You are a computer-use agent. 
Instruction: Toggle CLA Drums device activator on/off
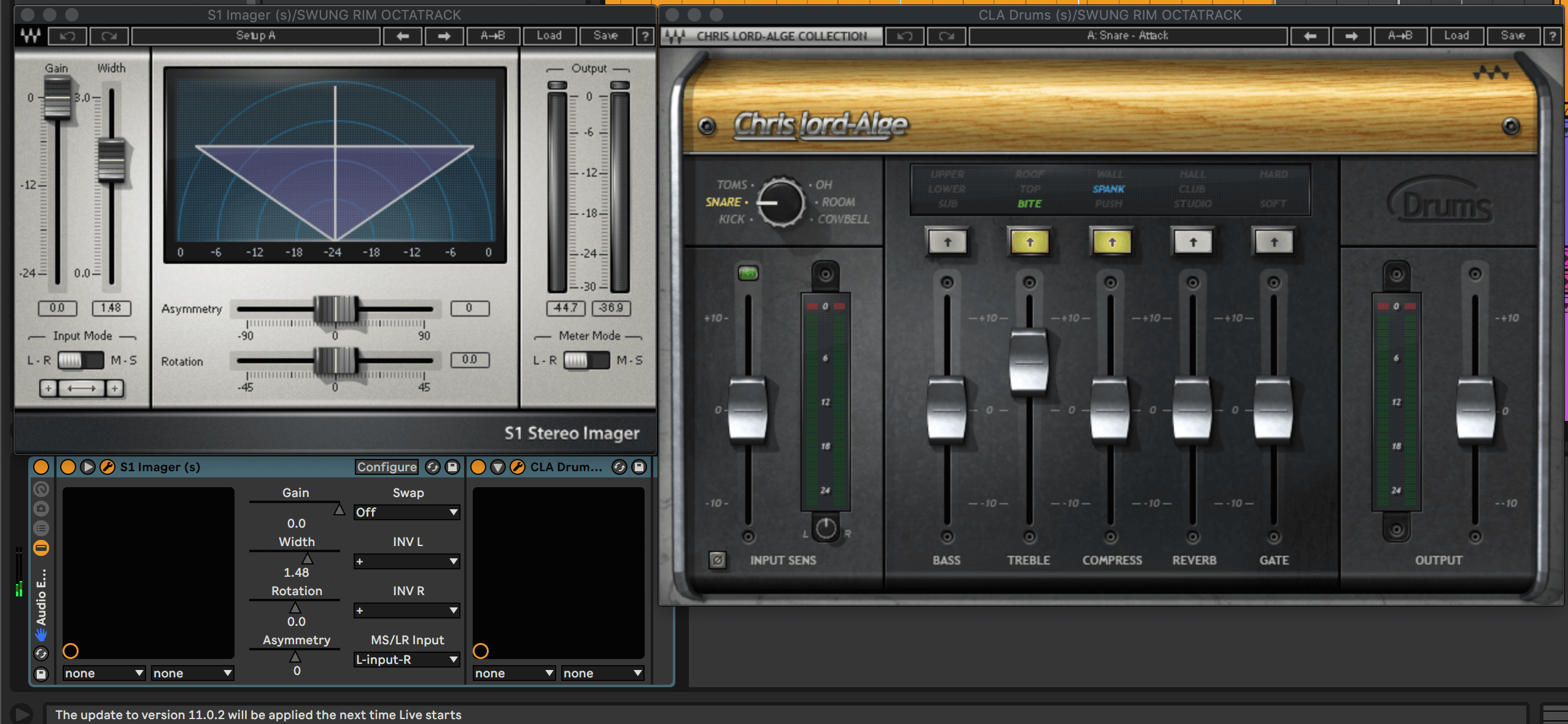478,467
